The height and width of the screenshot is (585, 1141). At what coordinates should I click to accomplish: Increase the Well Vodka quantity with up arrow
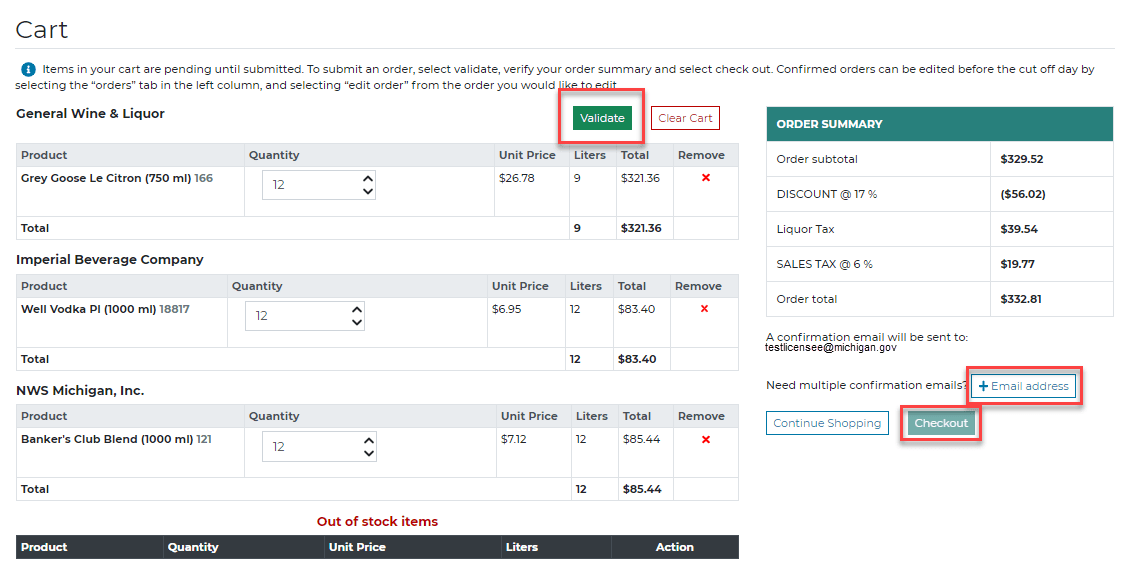(357, 310)
